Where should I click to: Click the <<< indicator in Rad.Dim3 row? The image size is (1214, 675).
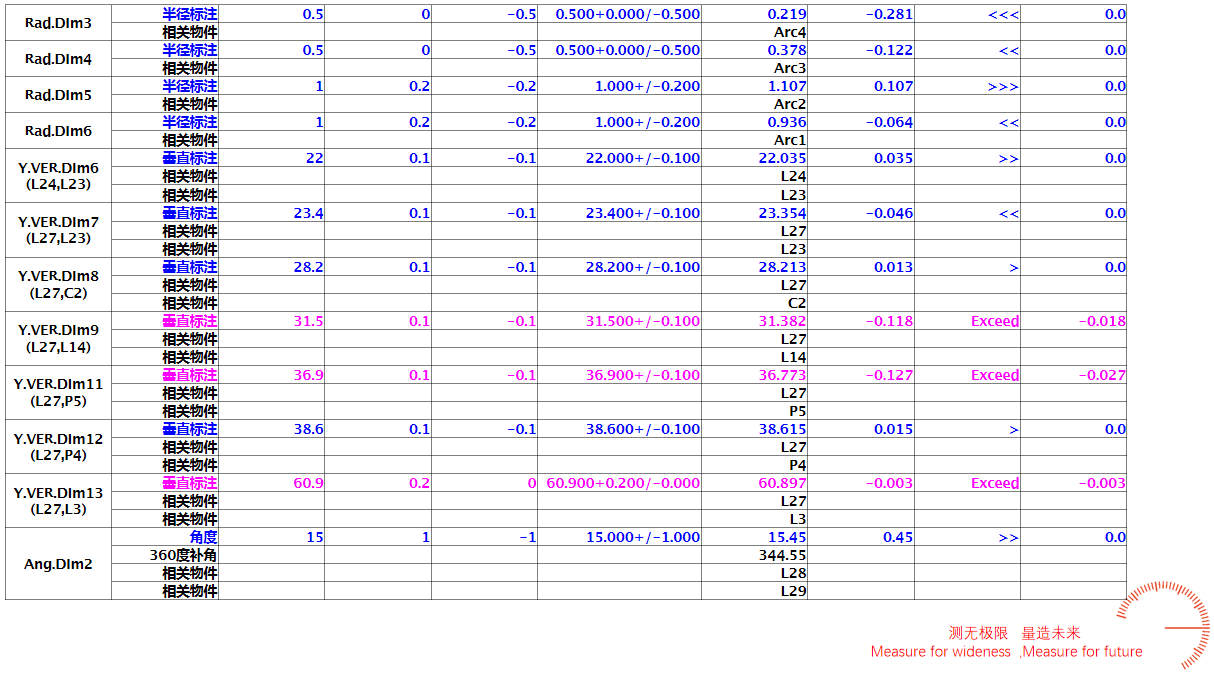(1003, 14)
